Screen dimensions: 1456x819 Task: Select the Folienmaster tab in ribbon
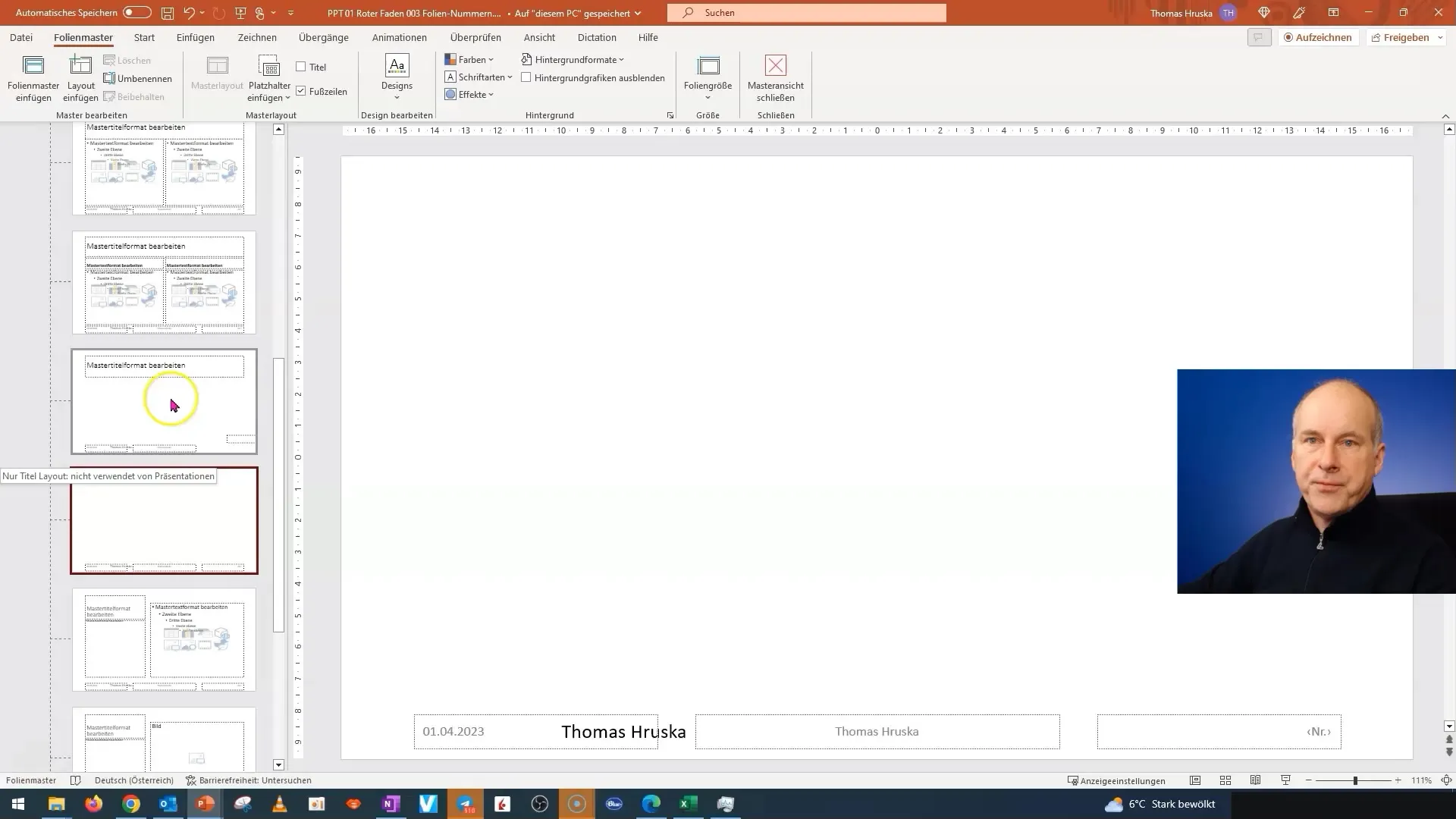coord(82,37)
